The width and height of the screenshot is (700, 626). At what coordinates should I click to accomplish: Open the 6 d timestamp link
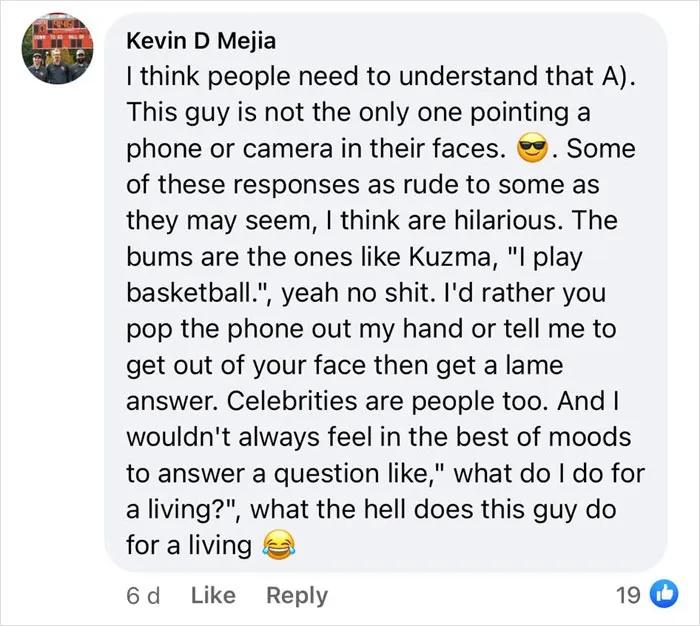pyautogui.click(x=142, y=596)
